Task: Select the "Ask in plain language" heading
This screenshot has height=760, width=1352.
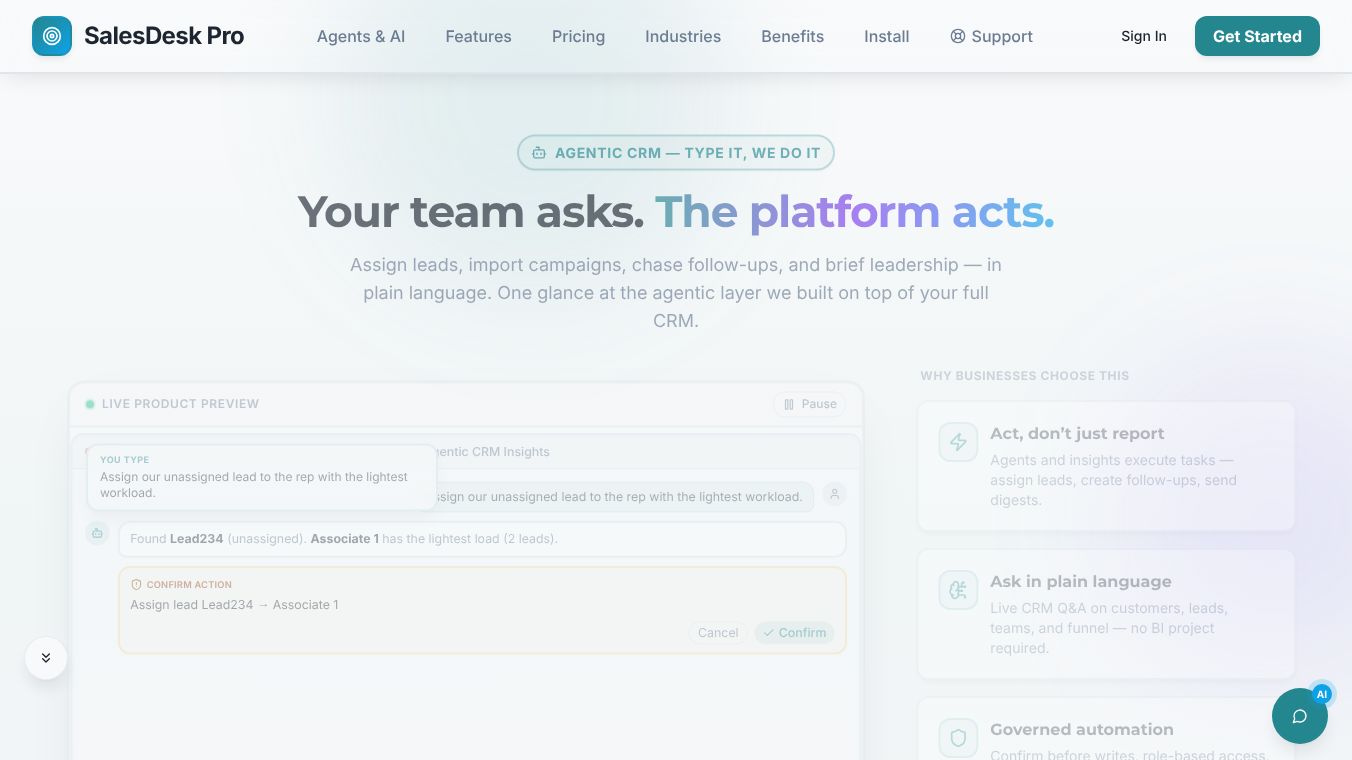Action: coord(1081,581)
